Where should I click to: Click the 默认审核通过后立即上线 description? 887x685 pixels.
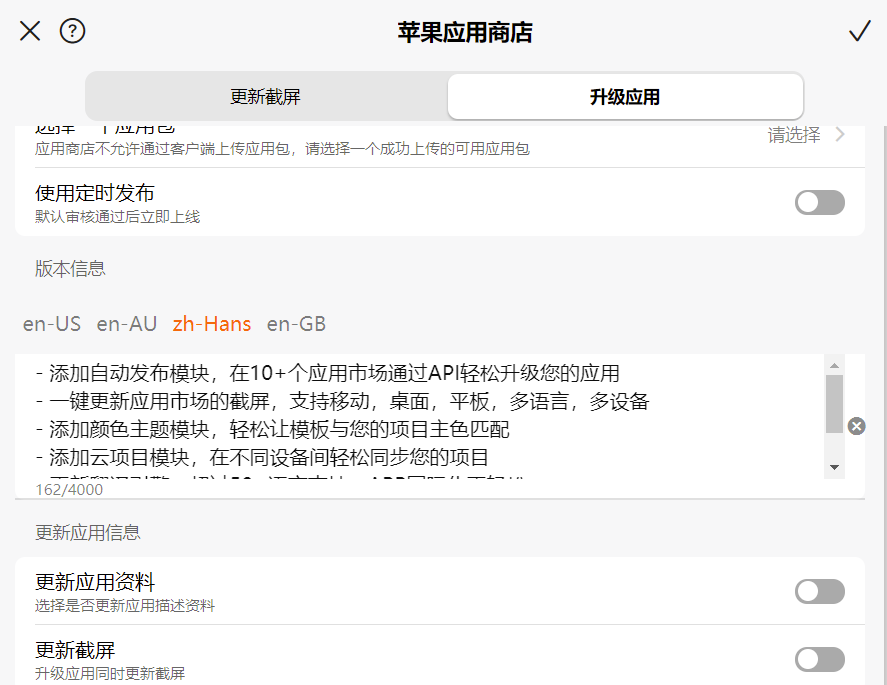point(118,217)
